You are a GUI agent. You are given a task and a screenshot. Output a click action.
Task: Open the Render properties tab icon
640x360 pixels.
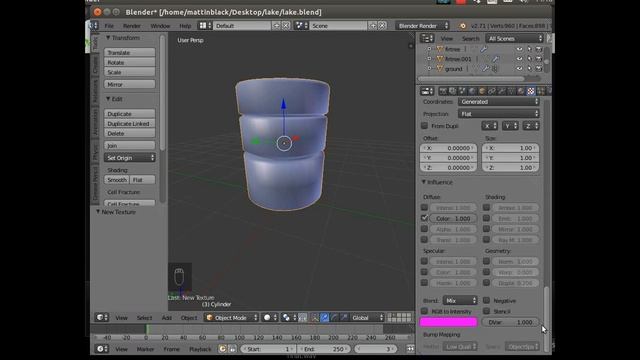pyautogui.click(x=443, y=91)
